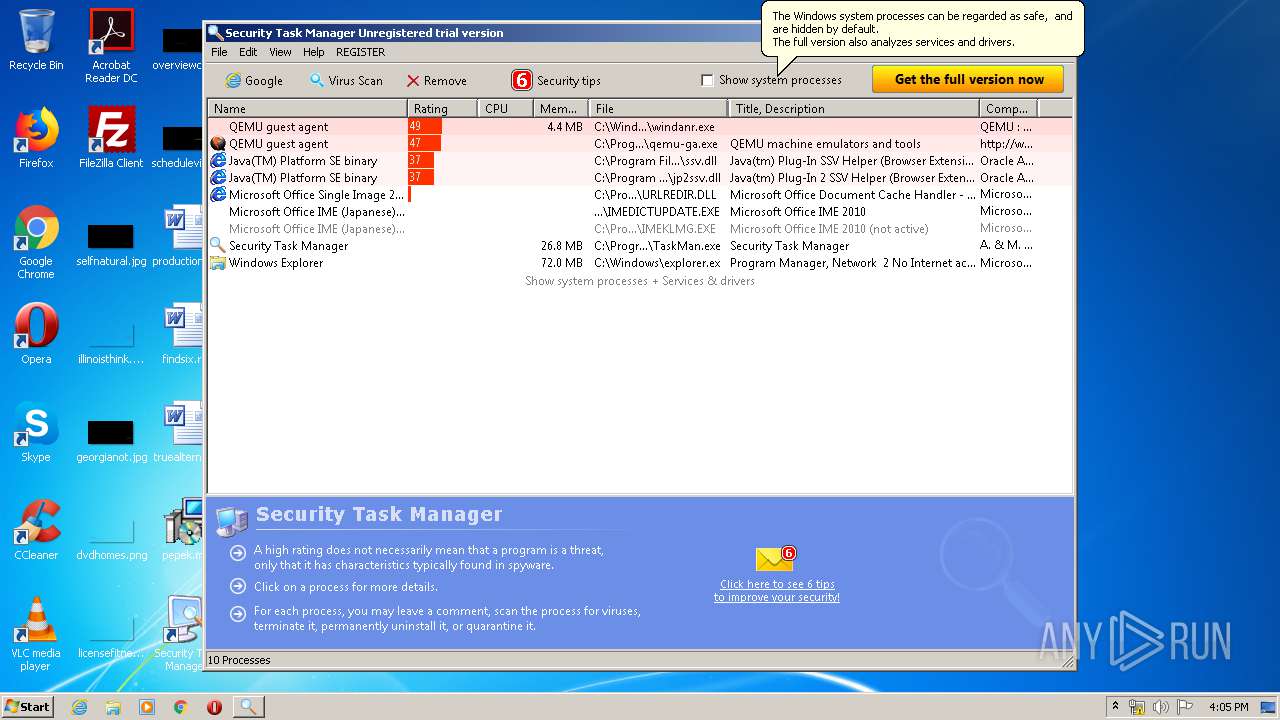The width and height of the screenshot is (1280, 720).
Task: Click C:\Windows\explorer.exe file path cell
Action: 657,263
